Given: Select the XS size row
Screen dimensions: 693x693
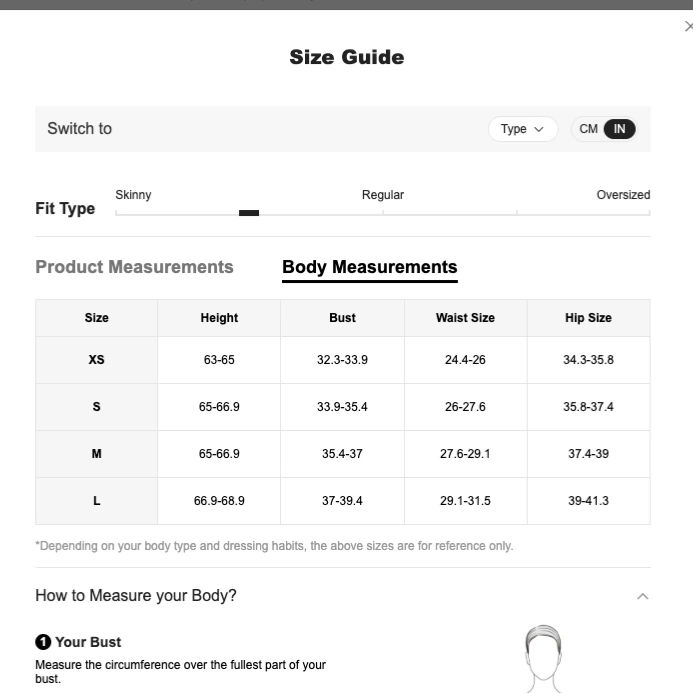Looking at the screenshot, I should coord(343,360).
